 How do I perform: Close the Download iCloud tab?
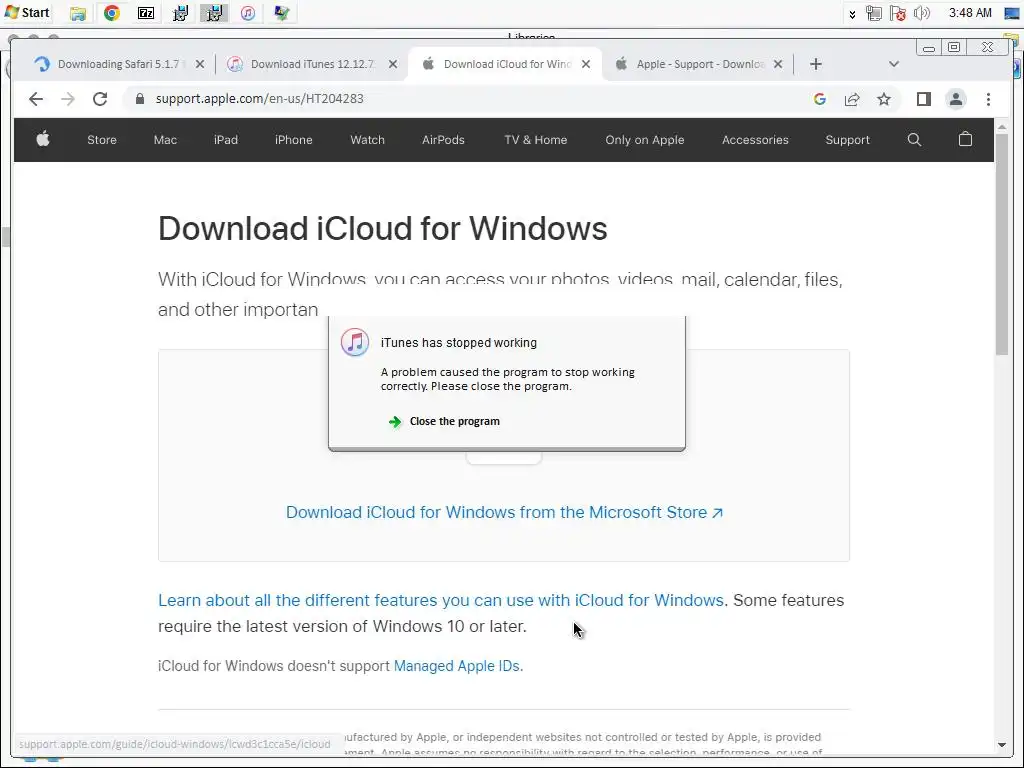click(x=586, y=64)
